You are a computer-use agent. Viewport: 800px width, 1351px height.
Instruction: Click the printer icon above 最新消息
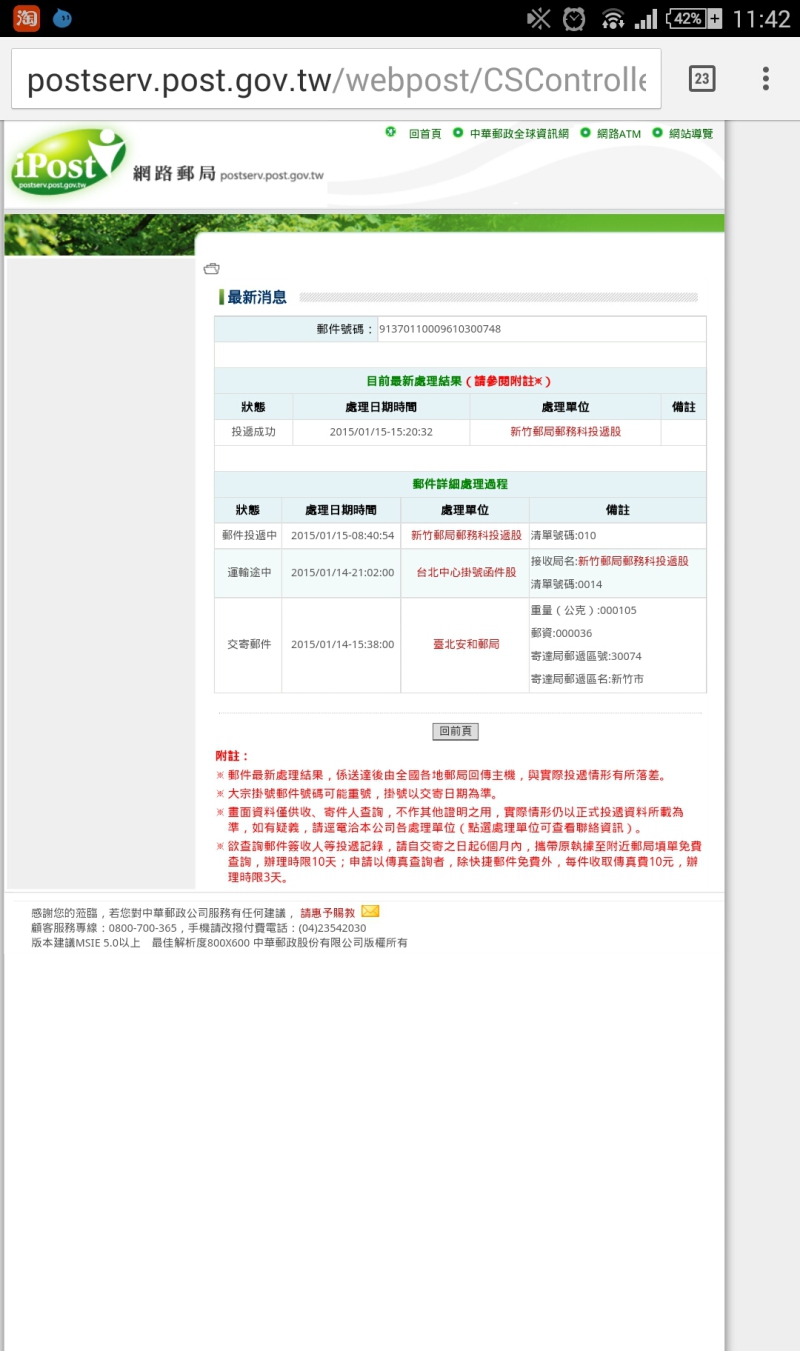coord(211,268)
